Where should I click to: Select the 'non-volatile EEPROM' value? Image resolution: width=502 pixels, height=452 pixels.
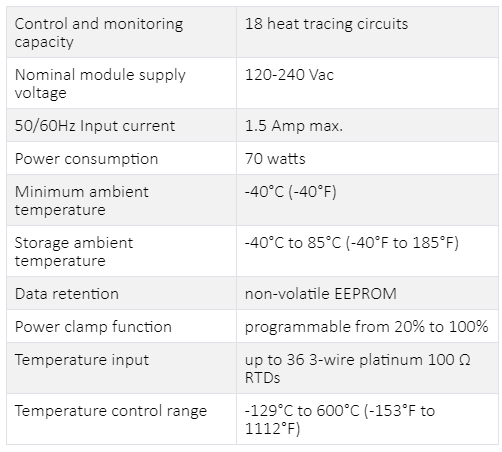point(321,294)
